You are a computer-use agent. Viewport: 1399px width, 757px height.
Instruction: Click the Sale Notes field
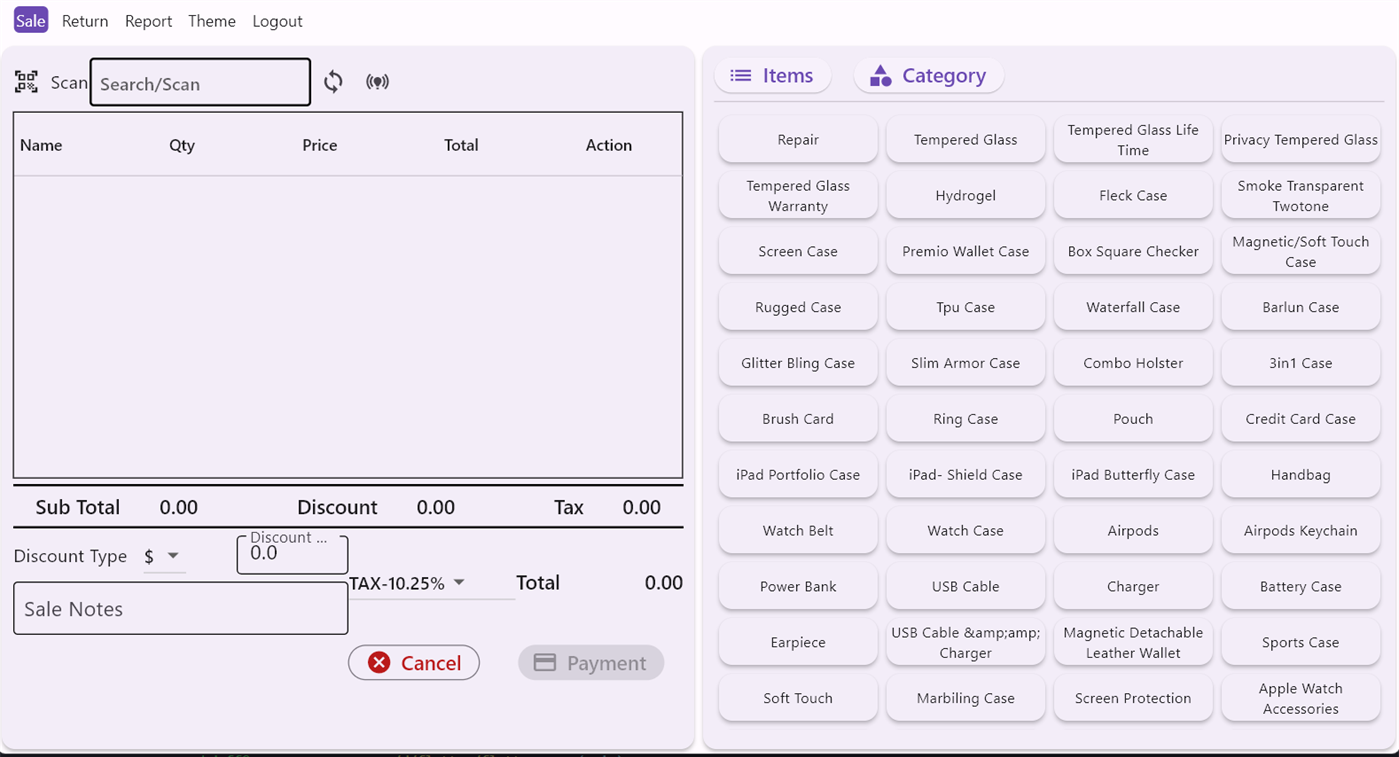180,608
